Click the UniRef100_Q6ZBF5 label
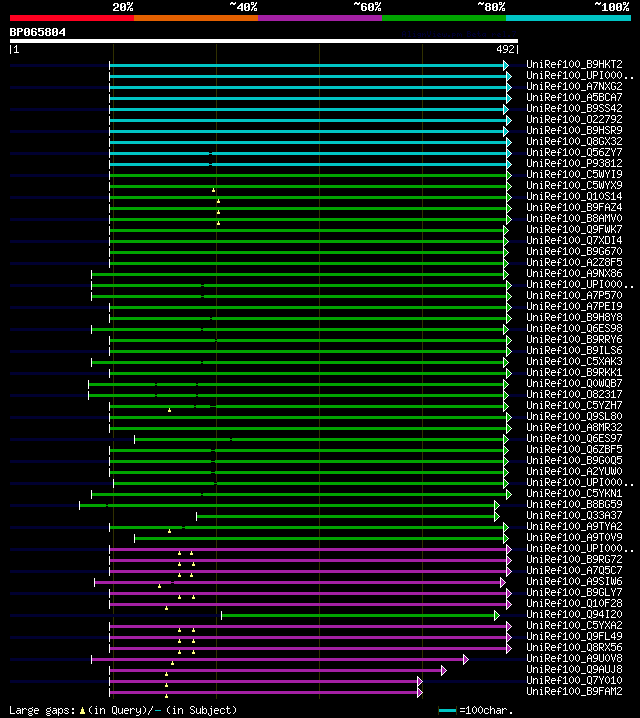This screenshot has width=640, height=718. (574, 449)
